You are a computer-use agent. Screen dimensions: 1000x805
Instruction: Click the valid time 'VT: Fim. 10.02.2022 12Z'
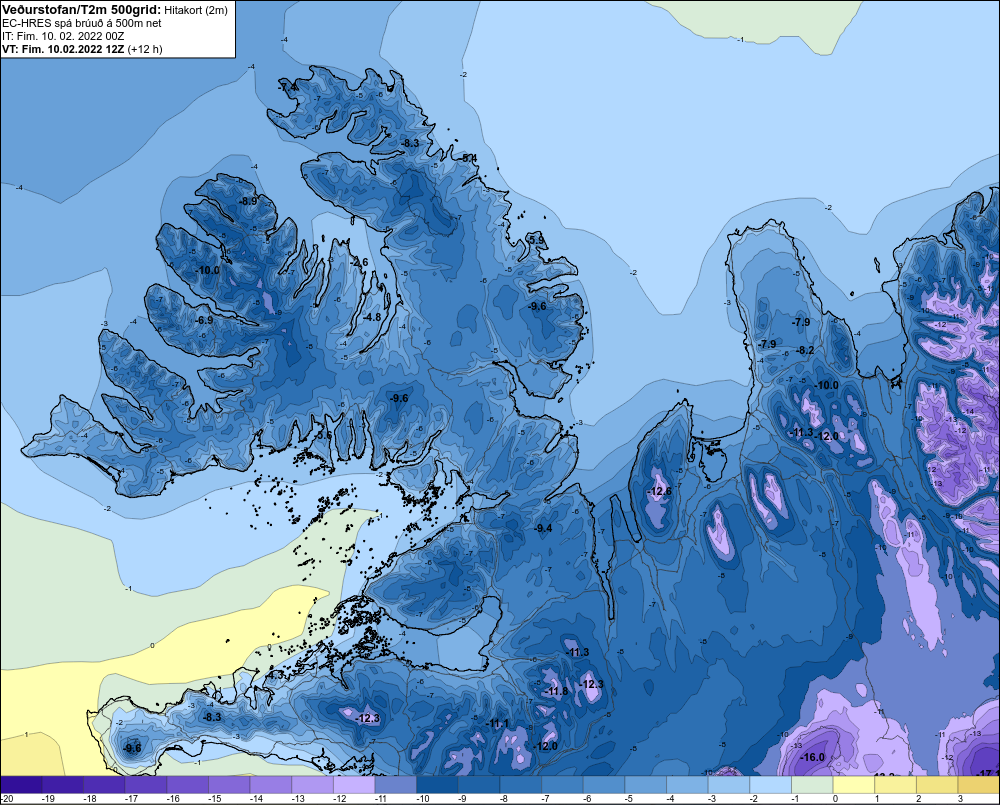coord(63,49)
